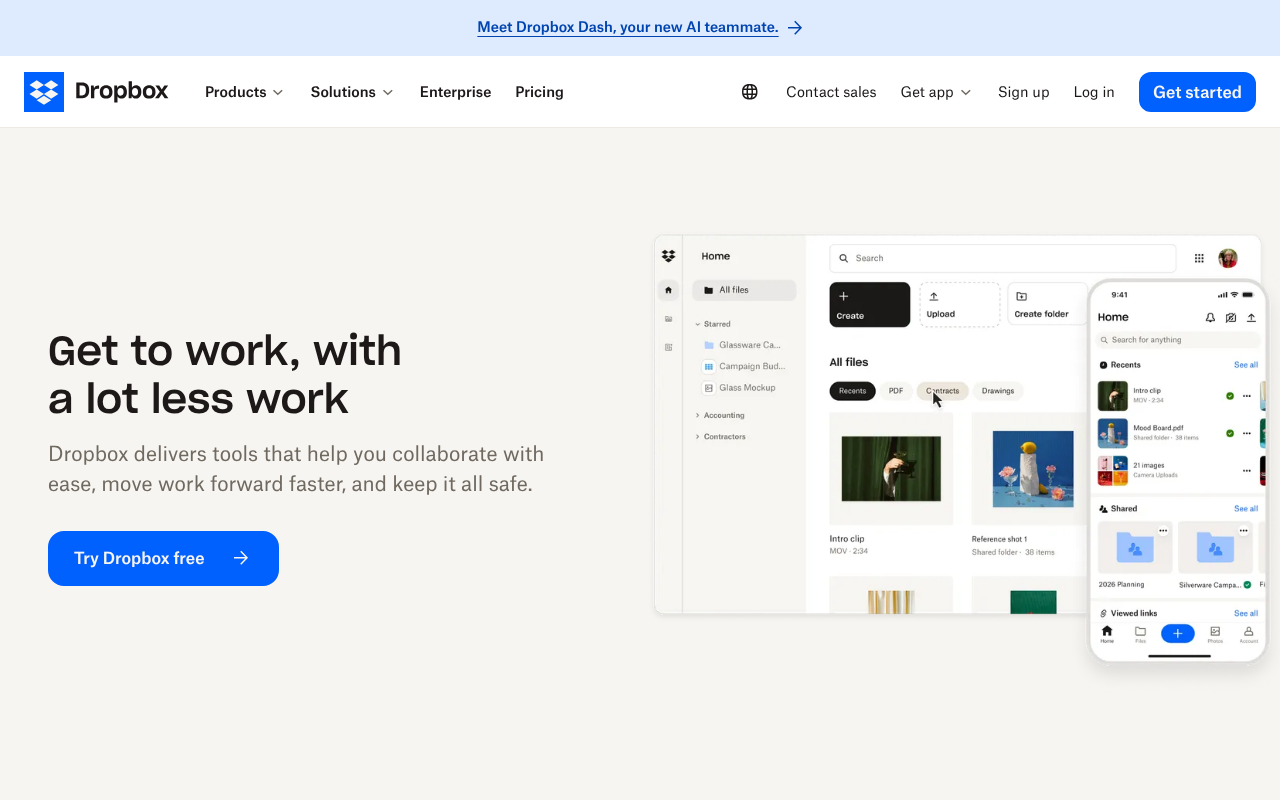Follow the arrow beside the Dropbox Dash banner
The width and height of the screenshot is (1280, 800).
795,28
